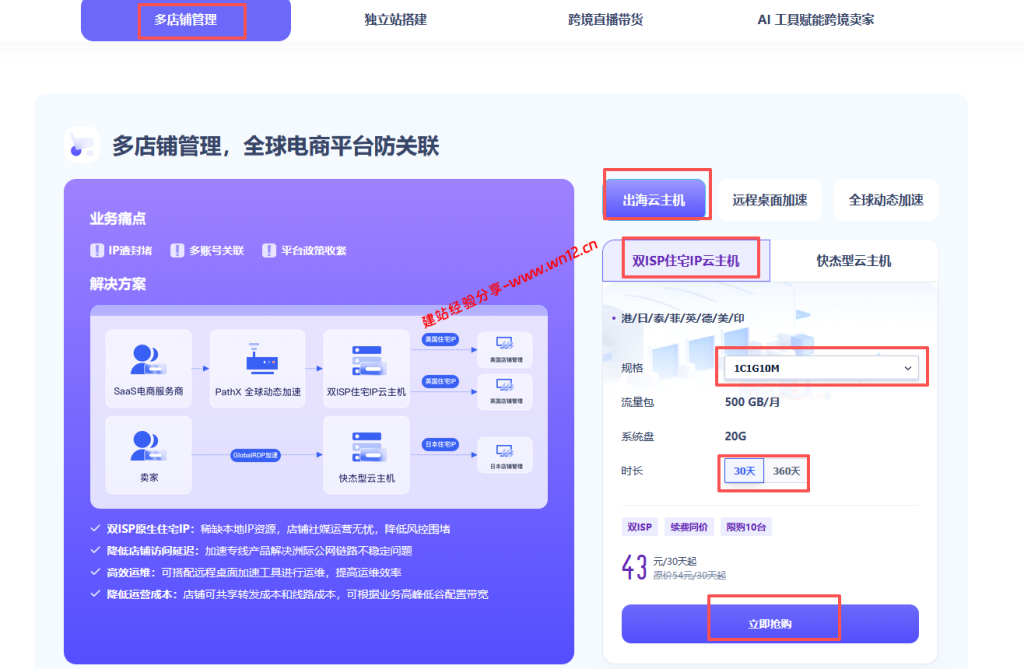Click the 日本店铺管理 monitor icon
Screen dimensions: 1024x669
[505, 451]
